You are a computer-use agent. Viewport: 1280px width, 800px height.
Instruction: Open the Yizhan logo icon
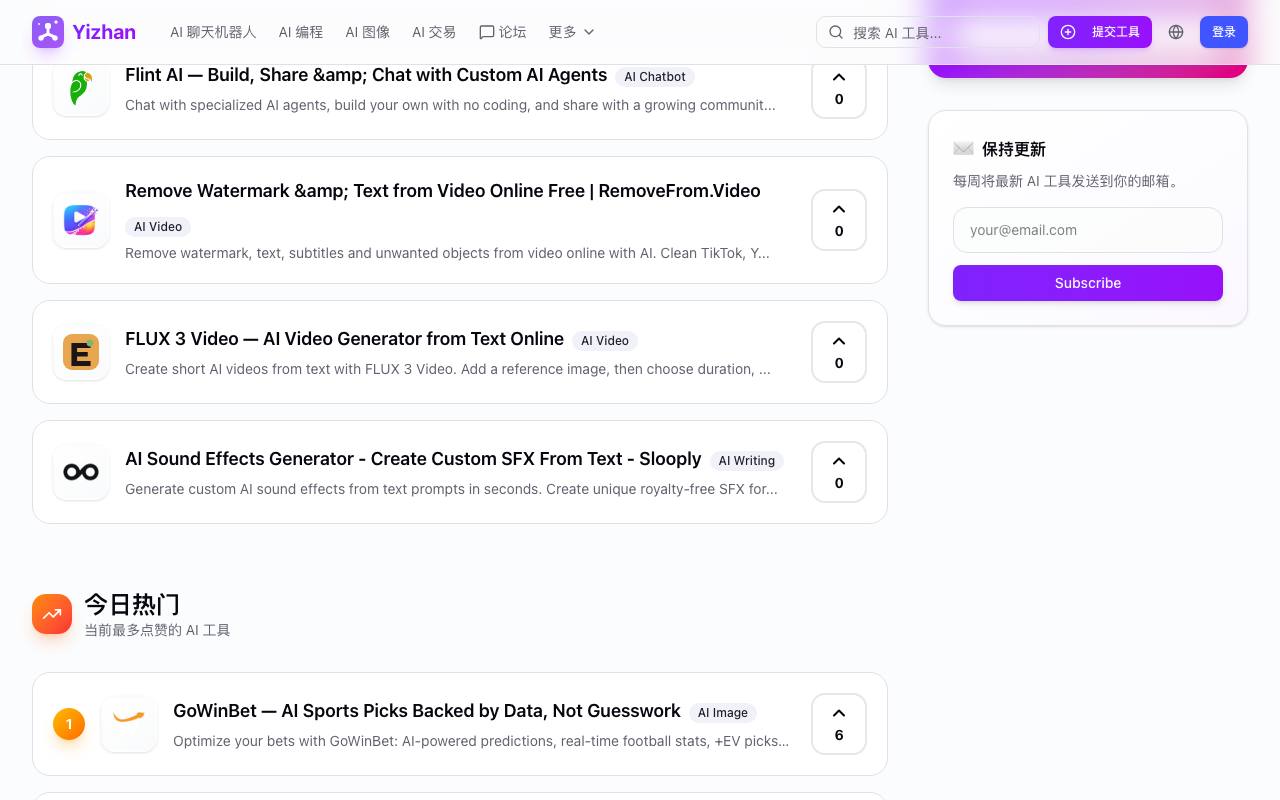[x=48, y=32]
